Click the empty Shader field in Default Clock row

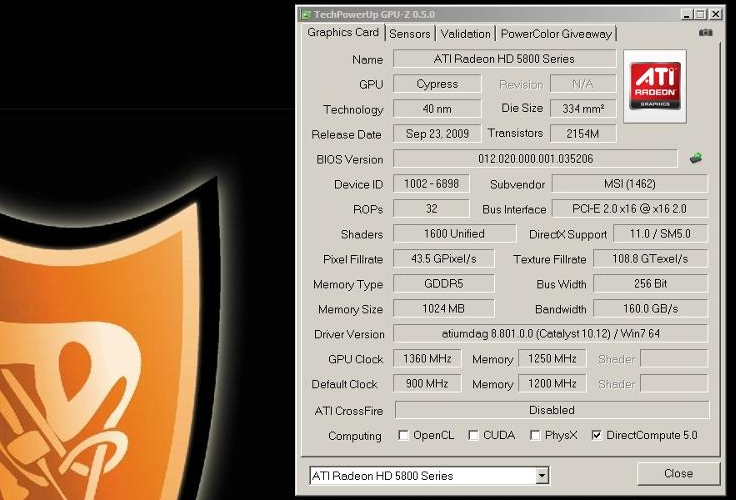coord(674,383)
